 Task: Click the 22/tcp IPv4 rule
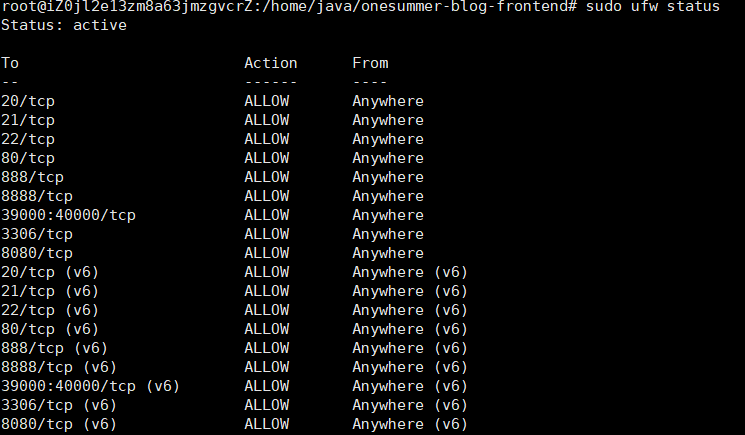pyautogui.click(x=28, y=139)
